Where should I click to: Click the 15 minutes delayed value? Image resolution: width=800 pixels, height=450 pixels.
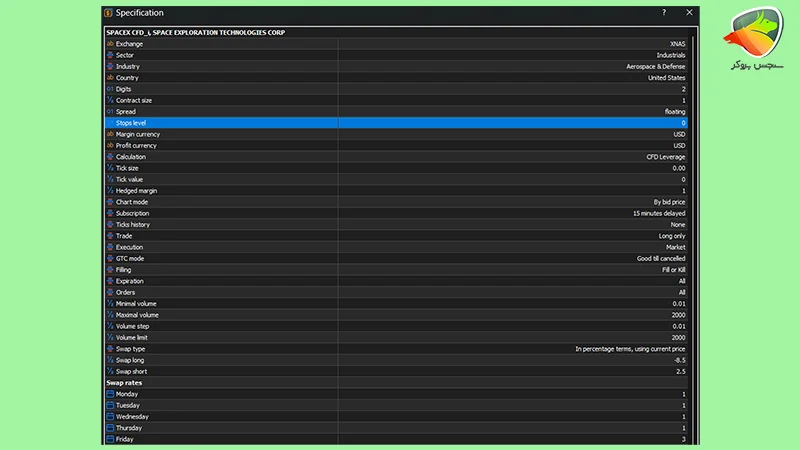(x=659, y=213)
